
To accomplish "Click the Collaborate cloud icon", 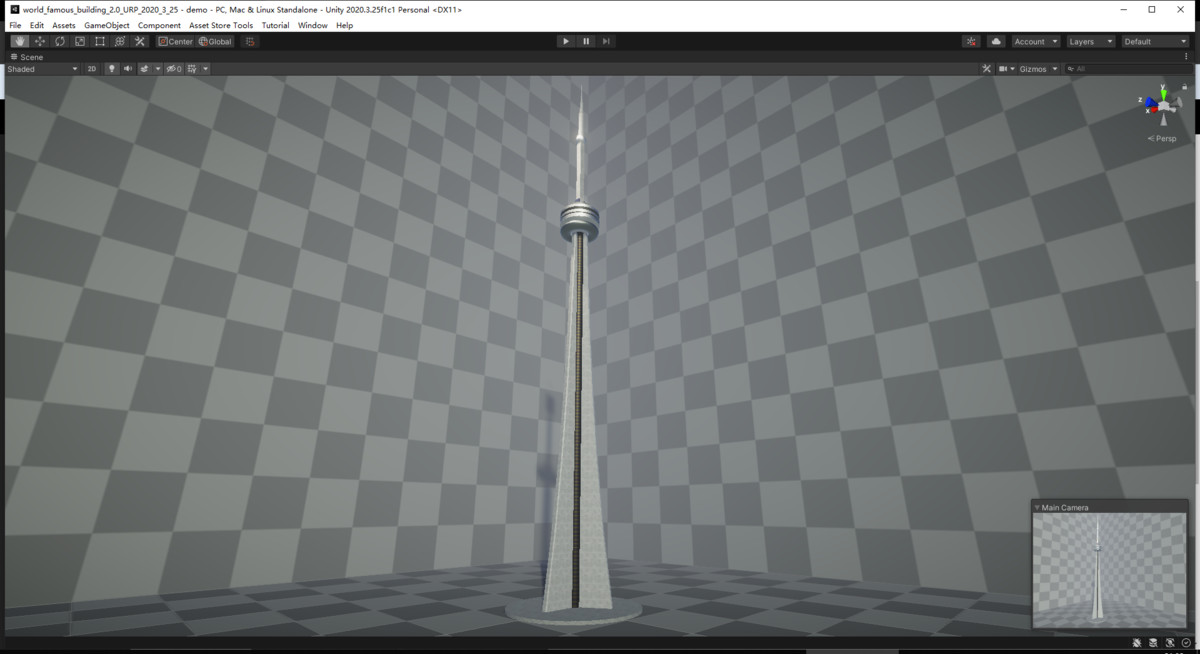I will click(994, 41).
